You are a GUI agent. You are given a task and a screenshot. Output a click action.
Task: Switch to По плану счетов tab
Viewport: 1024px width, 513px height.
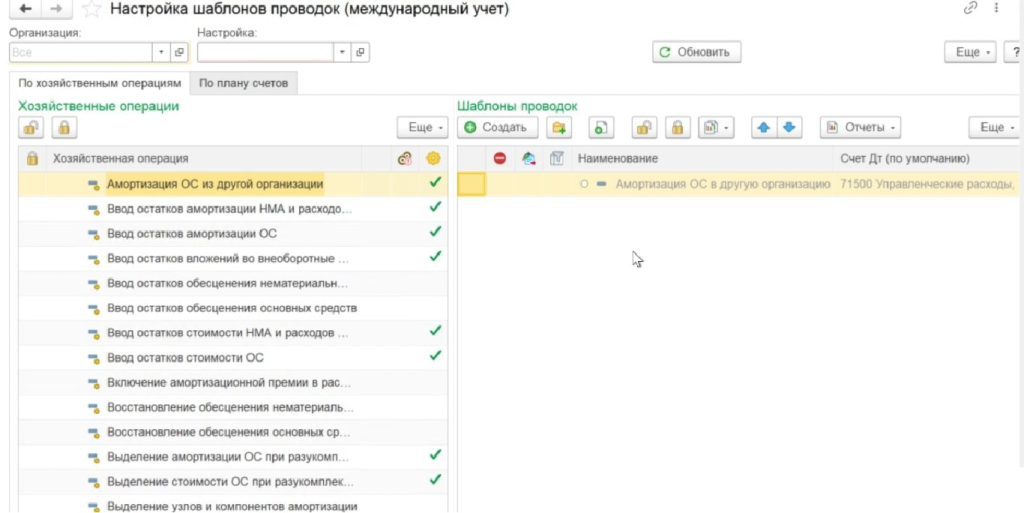(243, 83)
